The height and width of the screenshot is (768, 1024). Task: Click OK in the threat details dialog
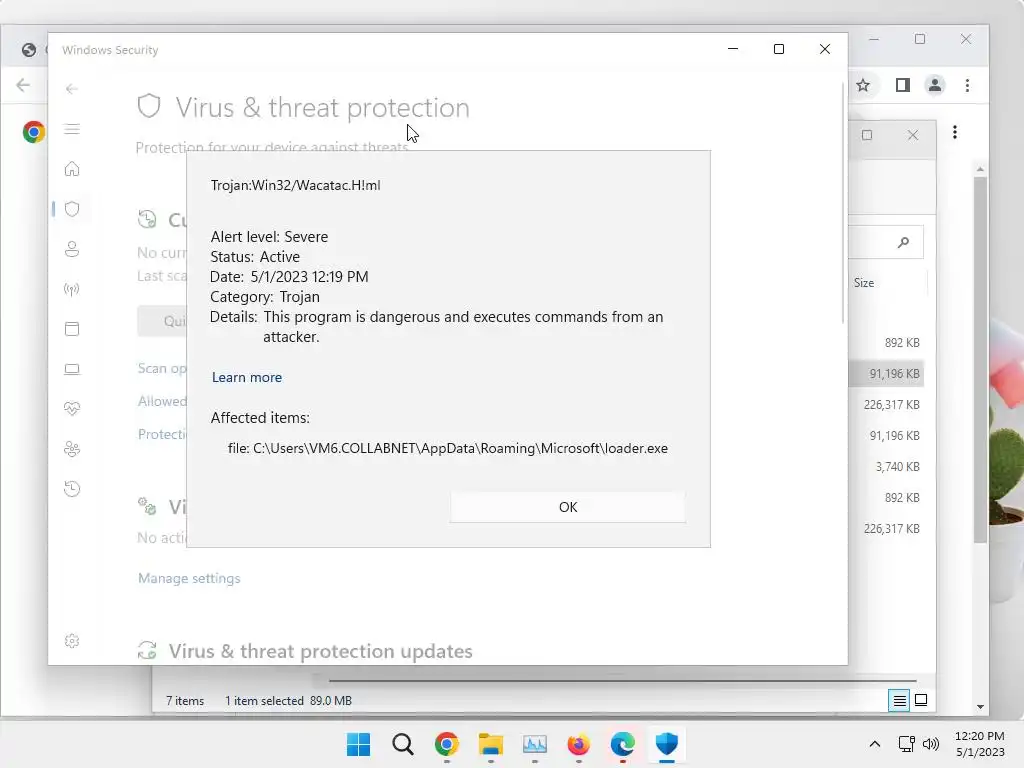pos(568,507)
